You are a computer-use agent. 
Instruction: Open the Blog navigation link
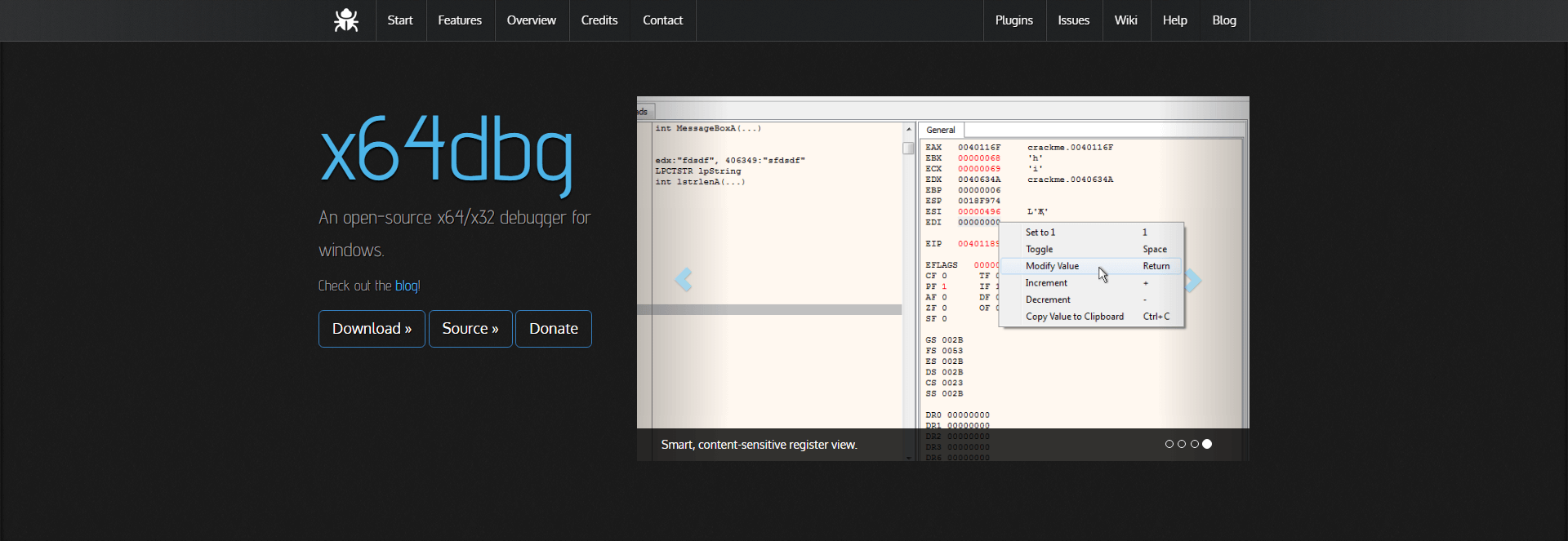[1224, 20]
